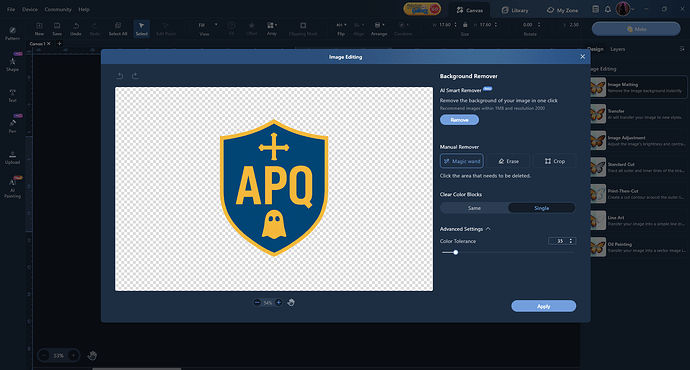Adjust the Color Tolerance slider handle
The width and height of the screenshot is (690, 370).
[455, 253]
